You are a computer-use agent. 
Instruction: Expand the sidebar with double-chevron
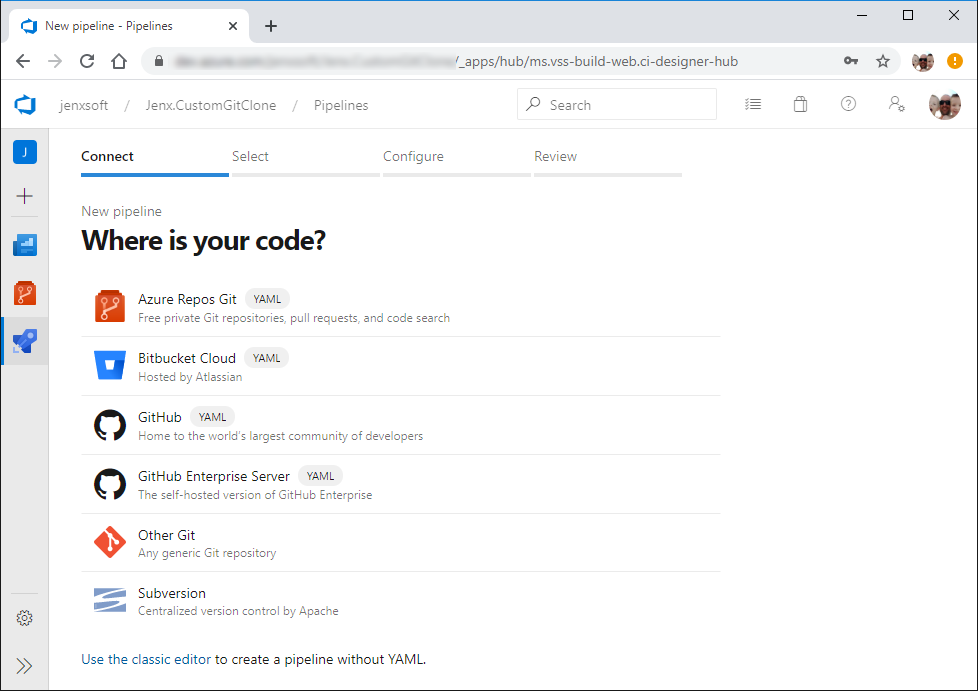click(24, 666)
